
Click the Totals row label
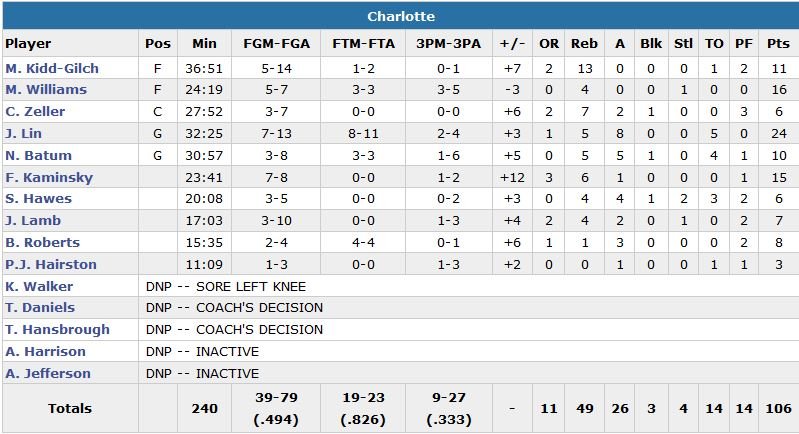[69, 408]
